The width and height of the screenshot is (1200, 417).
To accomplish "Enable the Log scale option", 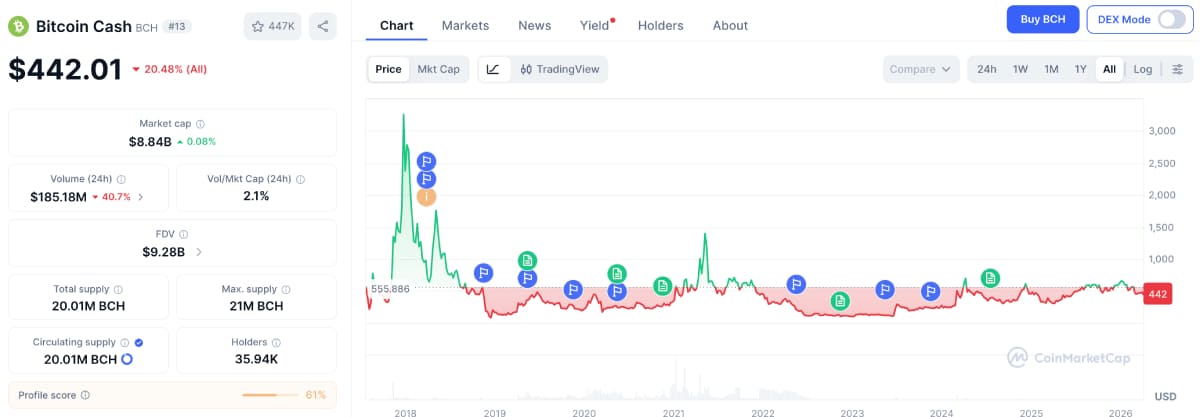I will click(1142, 69).
